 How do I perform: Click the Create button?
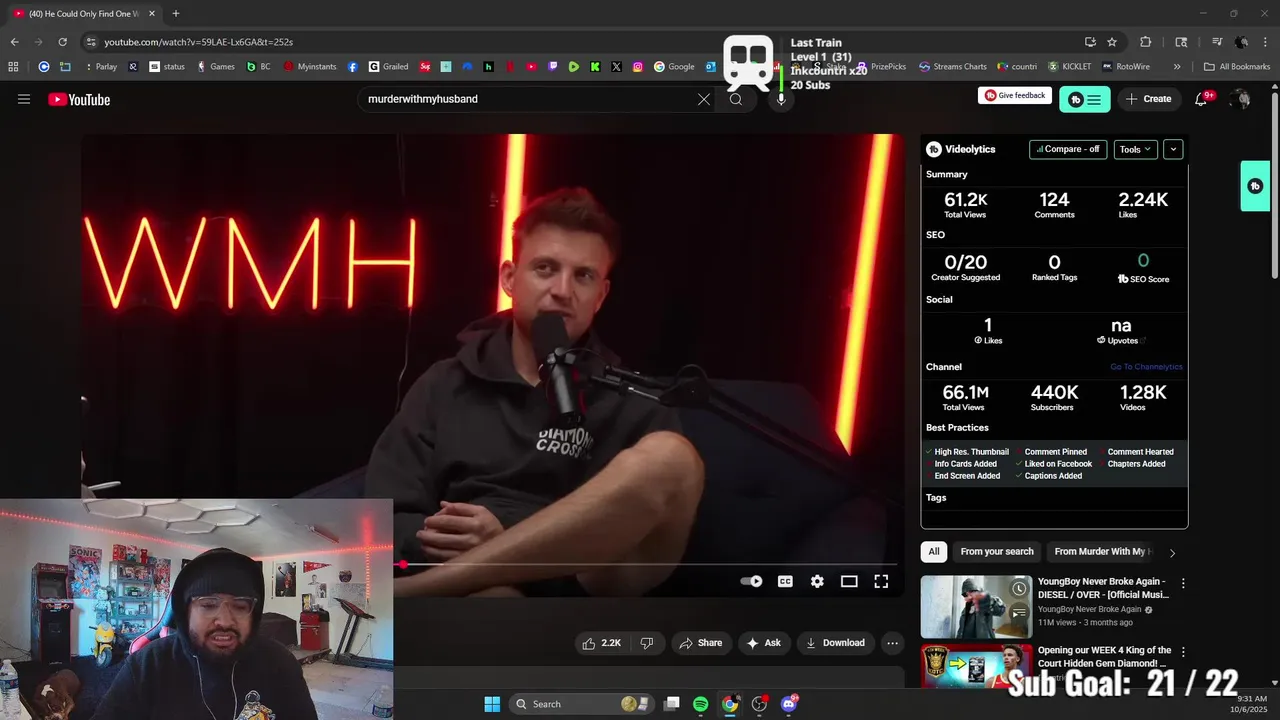click(x=1148, y=99)
